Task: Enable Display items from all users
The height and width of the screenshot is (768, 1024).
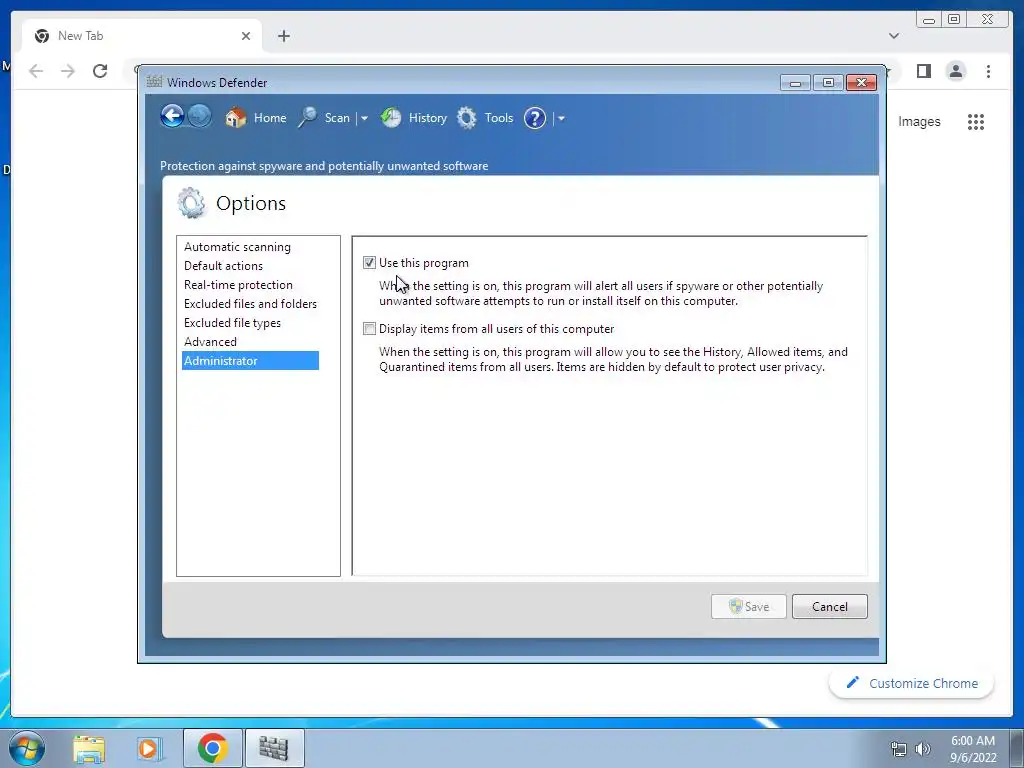Action: (370, 328)
